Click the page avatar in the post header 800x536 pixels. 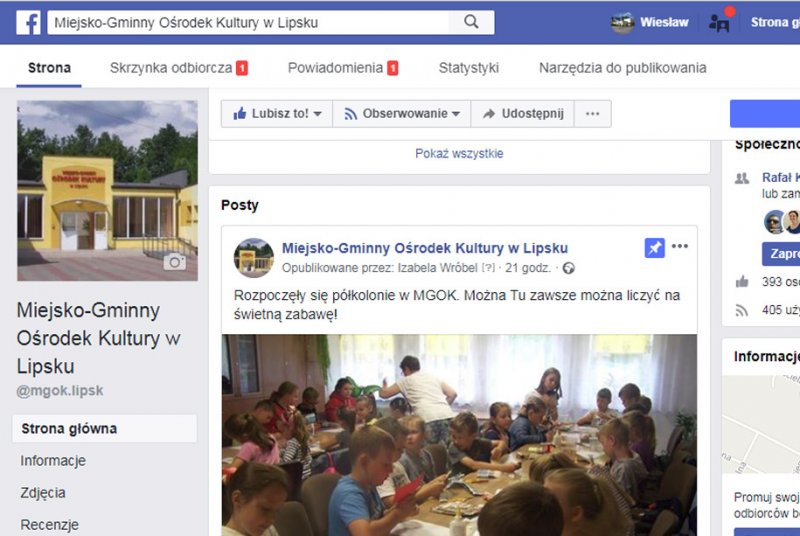tap(254, 258)
